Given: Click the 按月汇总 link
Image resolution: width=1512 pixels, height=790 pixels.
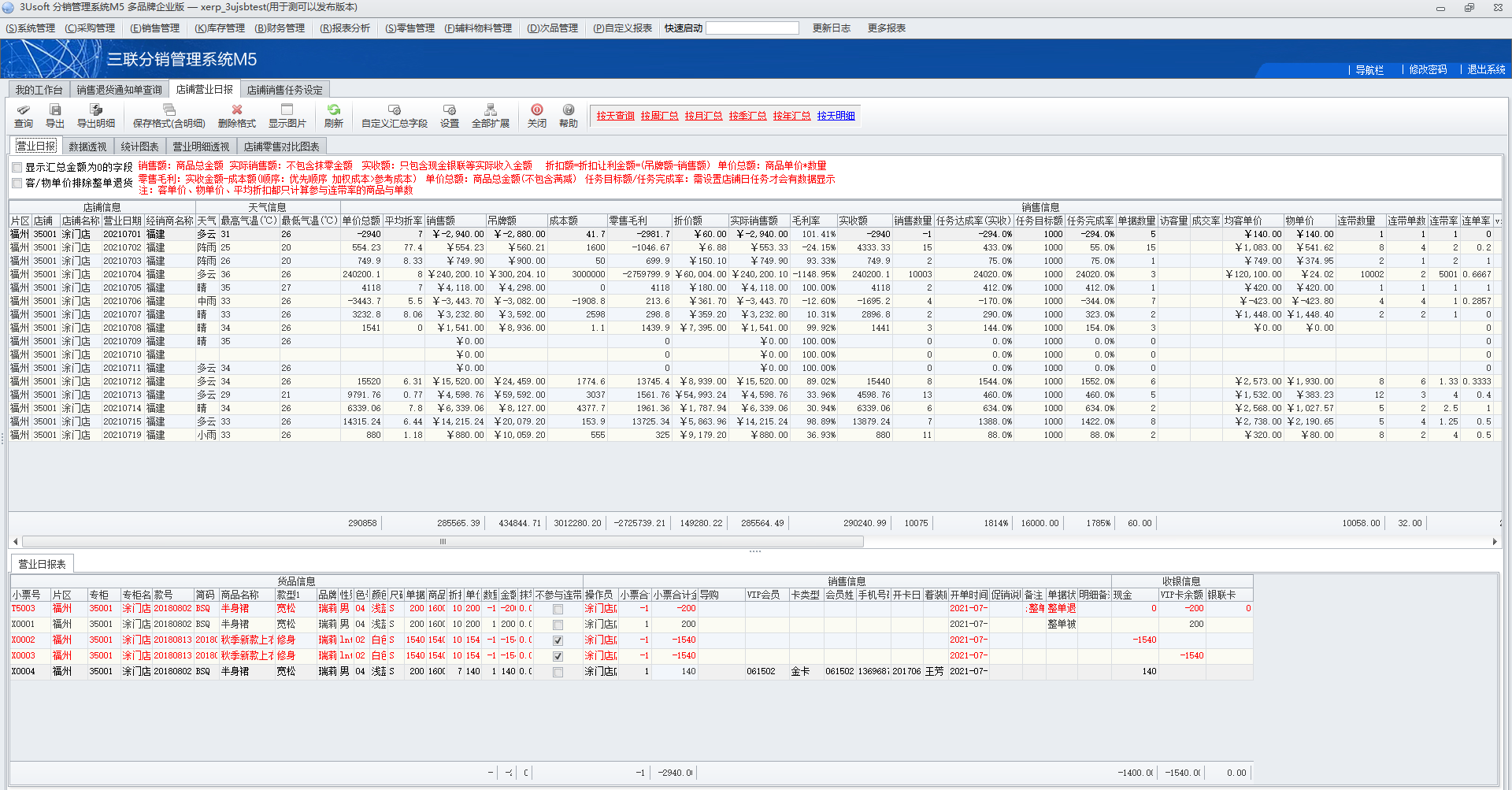Looking at the screenshot, I should 703,116.
